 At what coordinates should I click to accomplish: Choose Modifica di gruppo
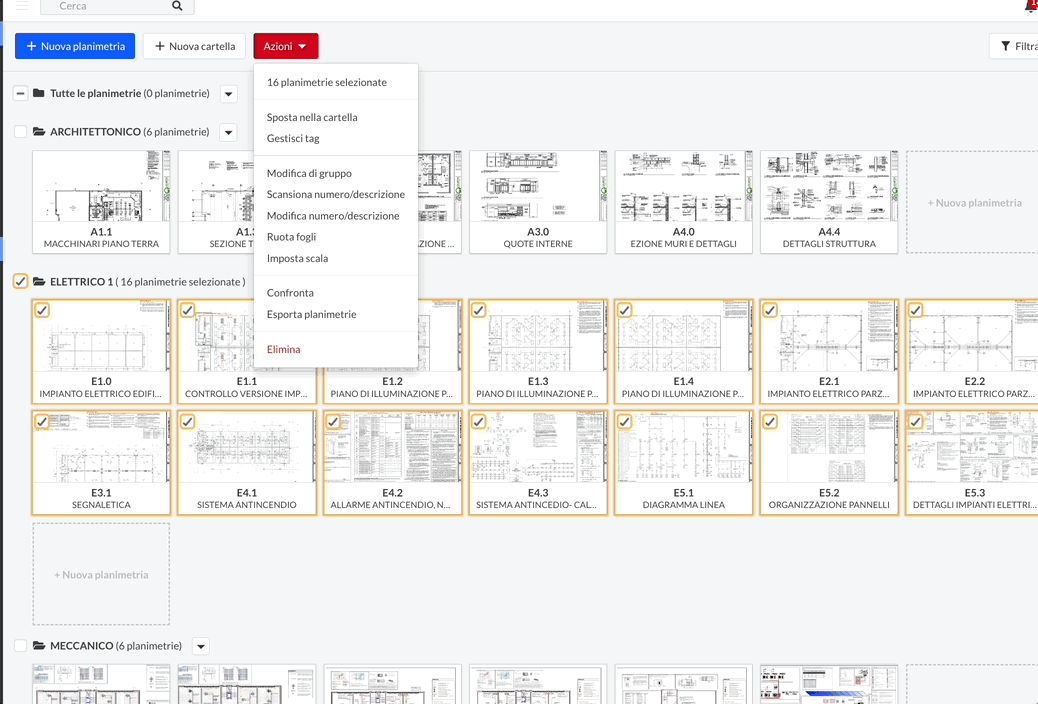click(309, 174)
